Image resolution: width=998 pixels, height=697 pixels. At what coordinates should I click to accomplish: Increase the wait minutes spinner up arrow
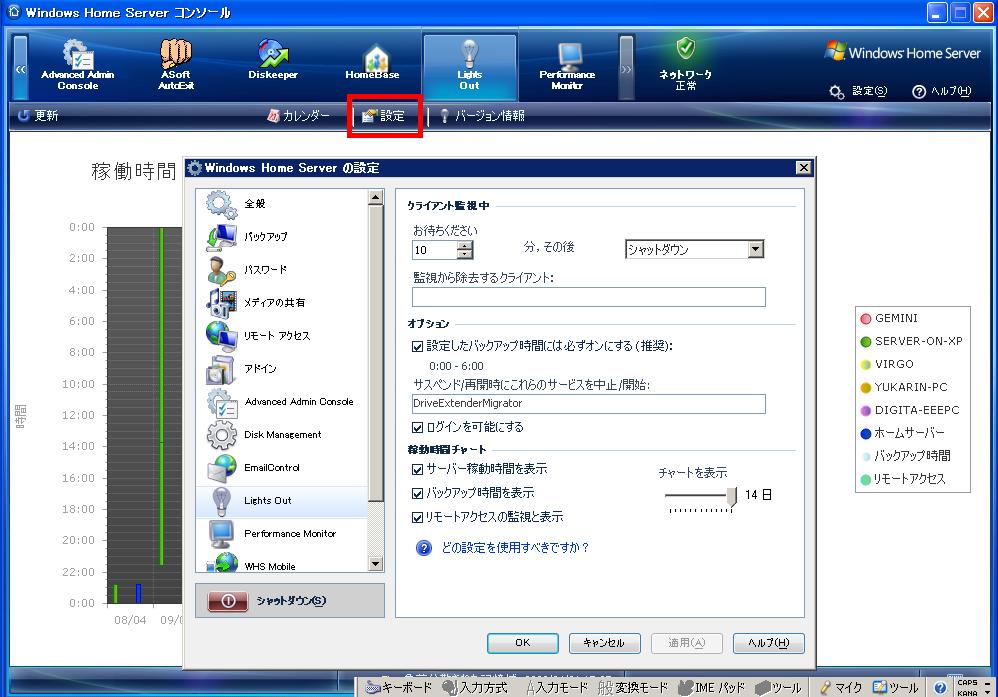(465, 246)
